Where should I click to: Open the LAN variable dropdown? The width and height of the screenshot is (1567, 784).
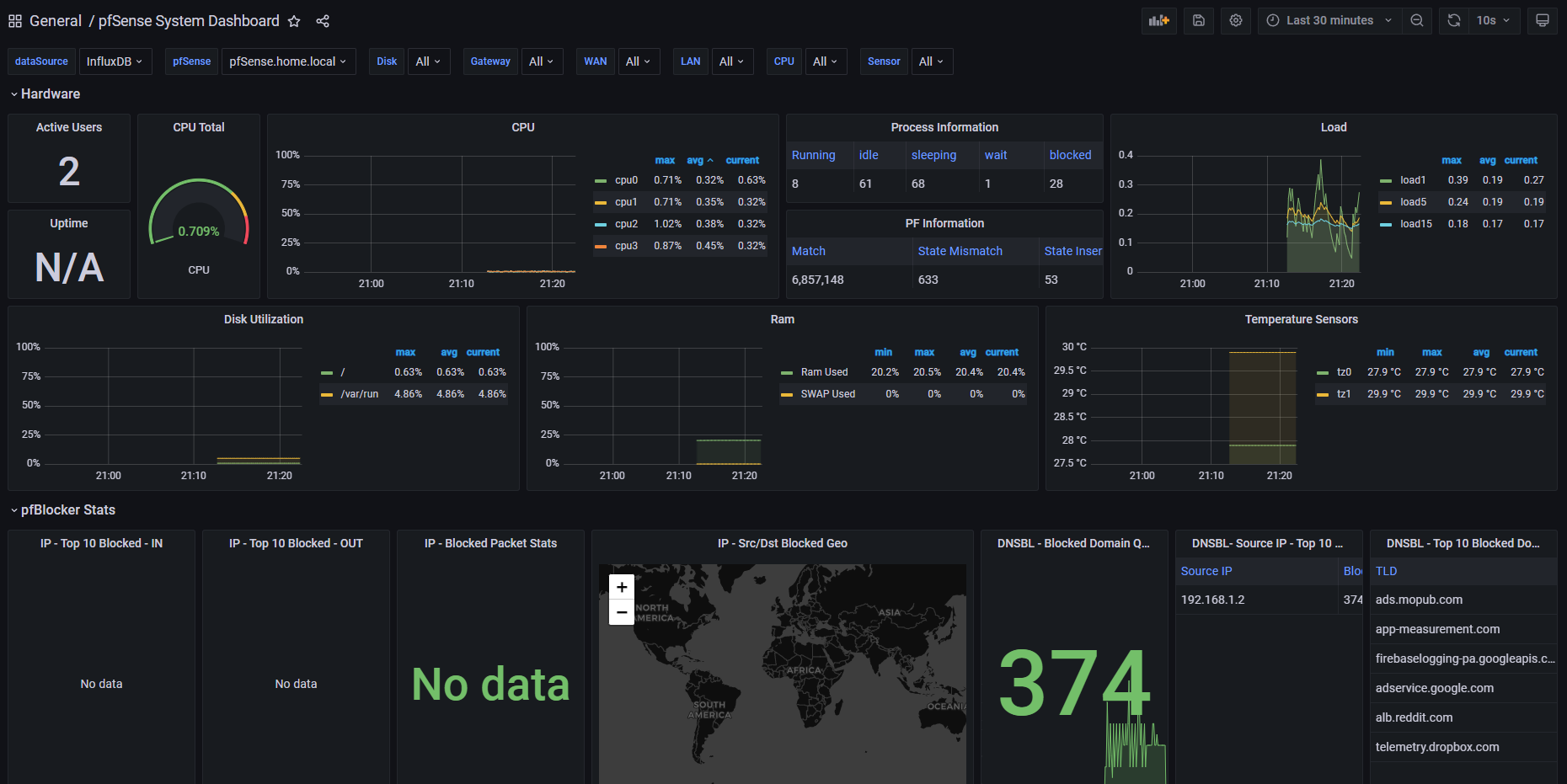[732, 61]
